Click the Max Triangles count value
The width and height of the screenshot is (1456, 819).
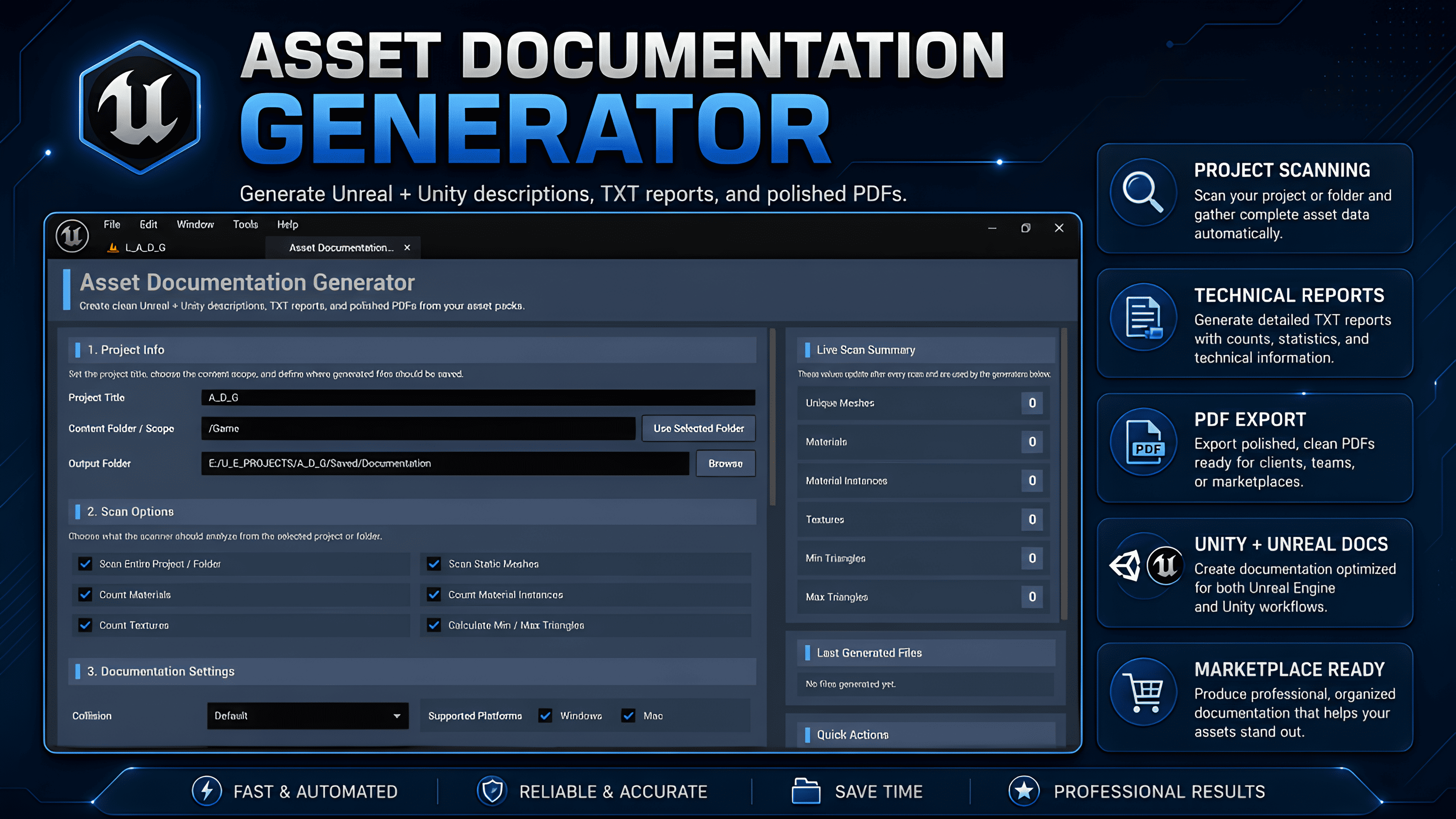[1032, 597]
